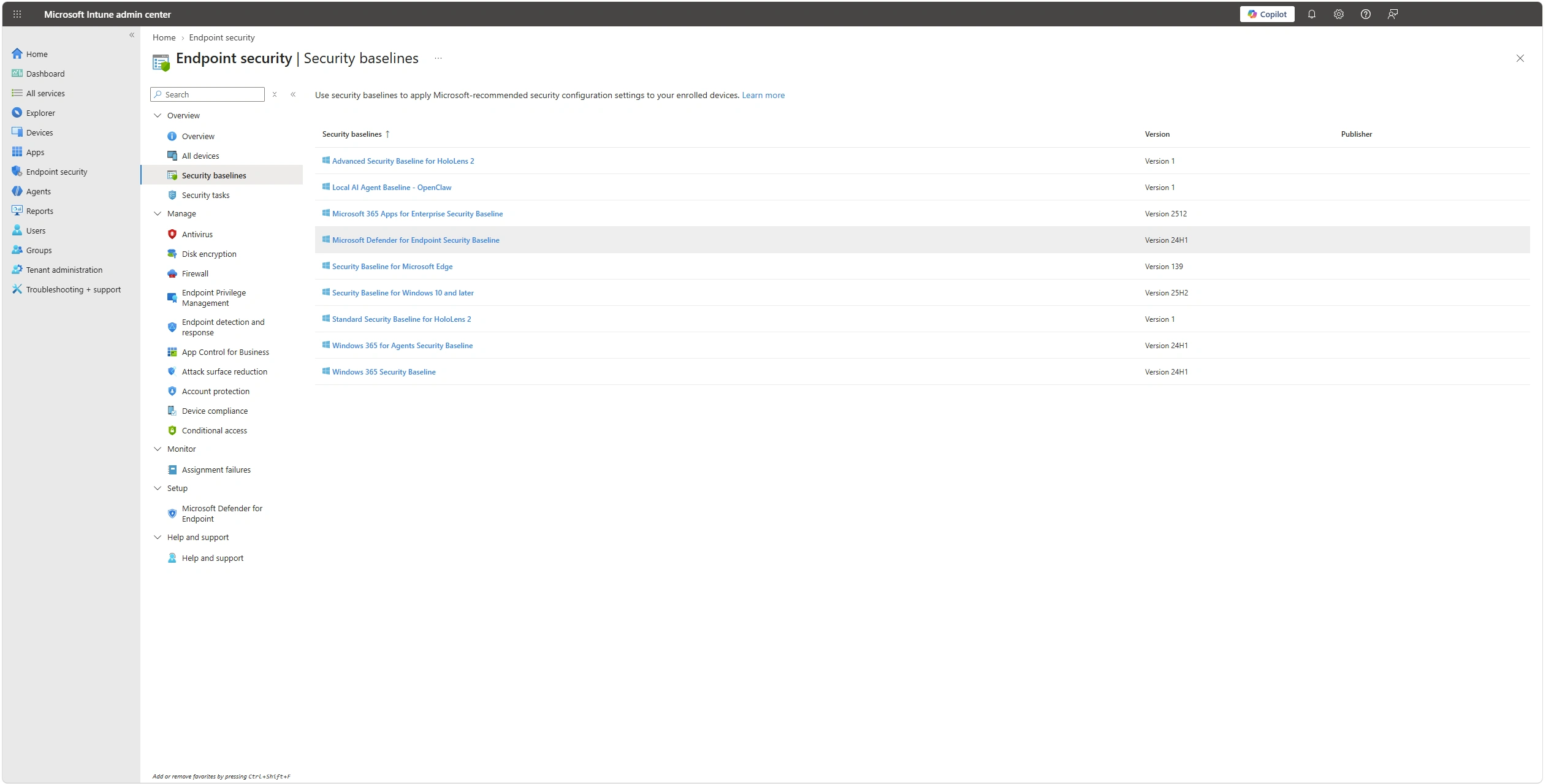Screen dimensions: 1546x784
Task: Open Security Baseline for Microsoft Edge
Action: (x=392, y=266)
